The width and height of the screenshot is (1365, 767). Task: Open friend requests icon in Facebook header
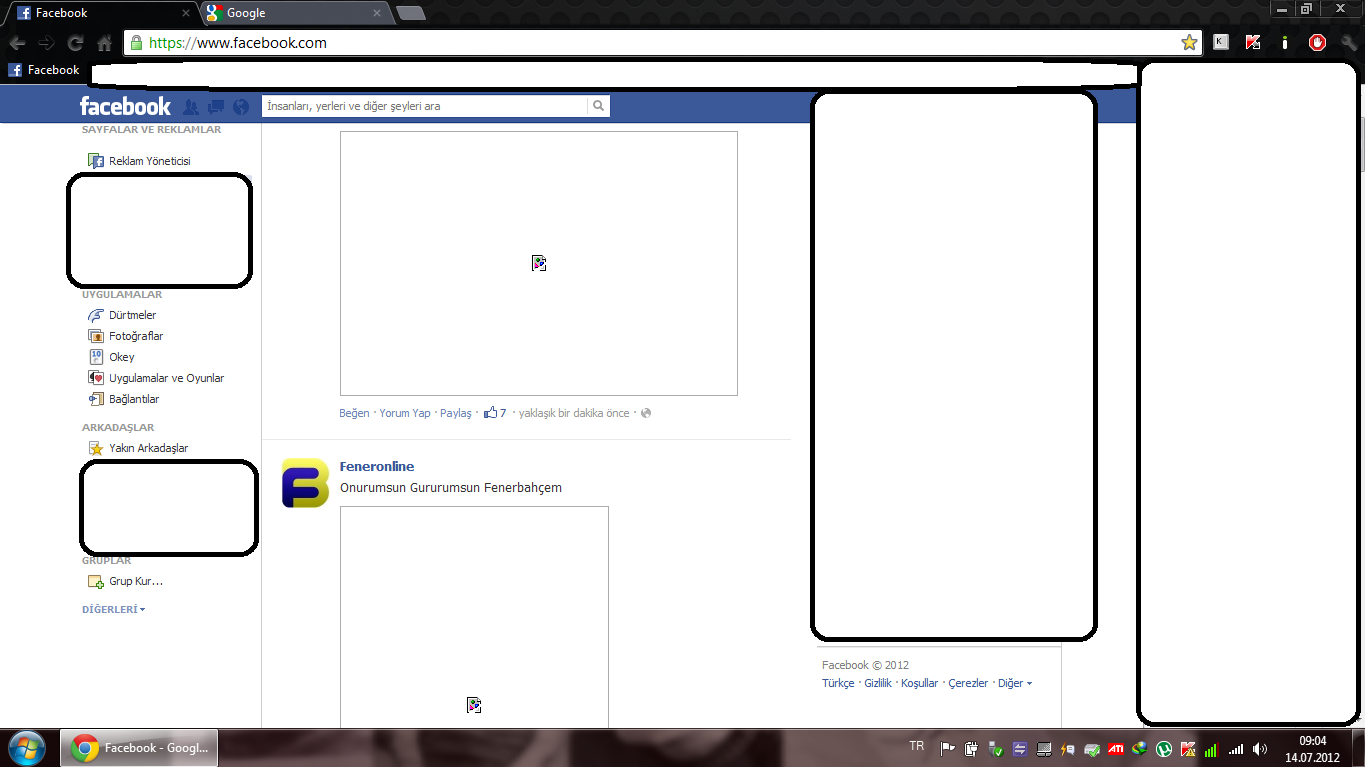click(191, 106)
